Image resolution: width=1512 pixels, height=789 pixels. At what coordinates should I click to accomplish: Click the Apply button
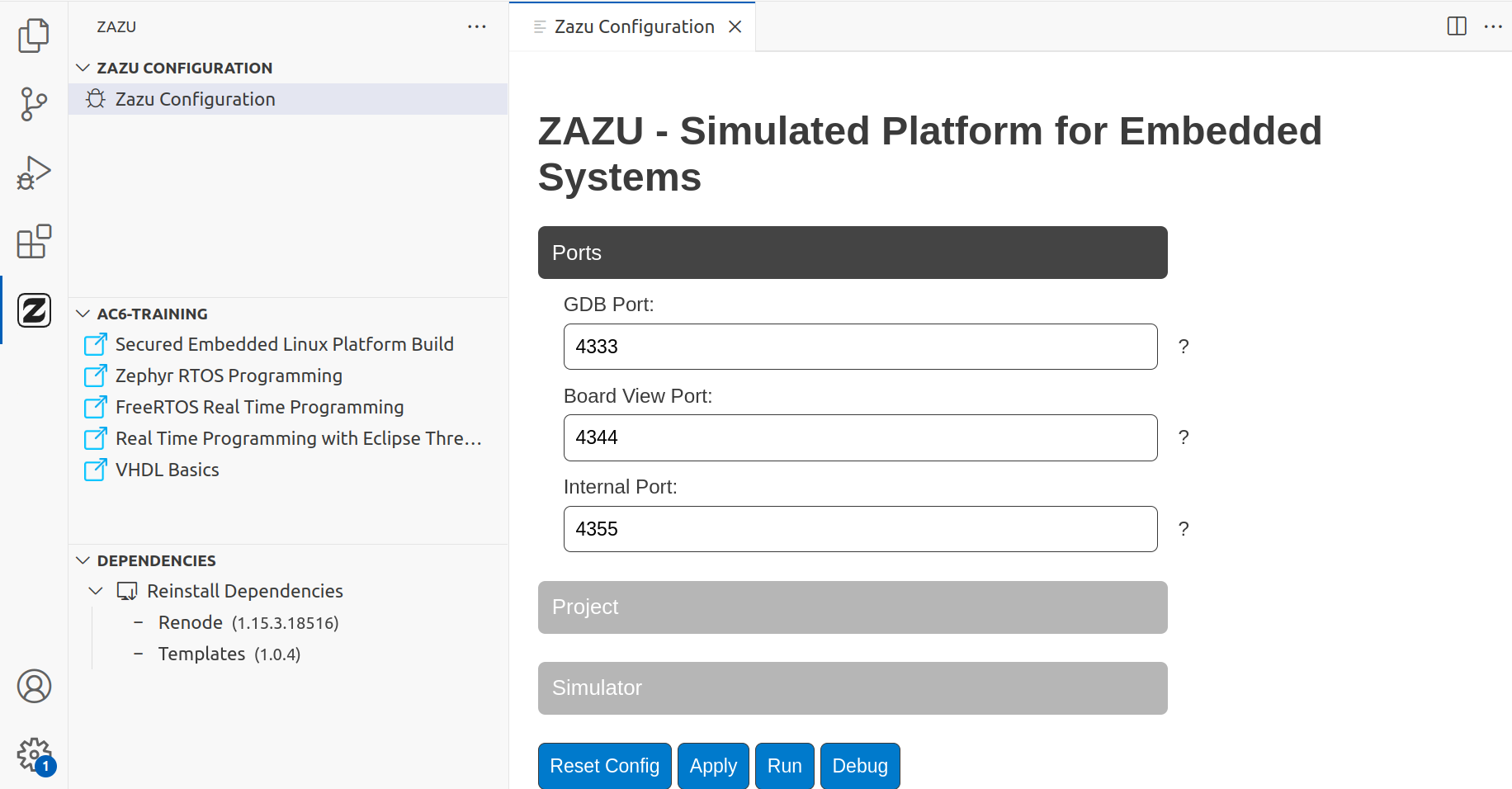(x=713, y=766)
